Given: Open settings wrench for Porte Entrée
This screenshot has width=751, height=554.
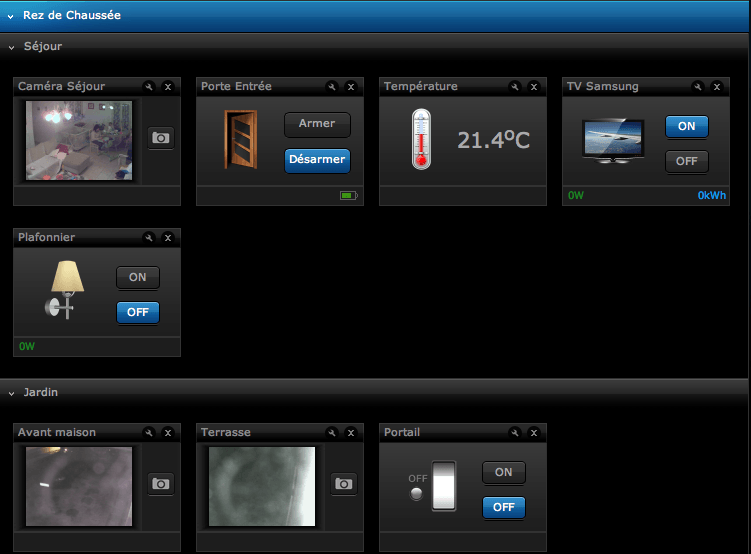Looking at the screenshot, I should (x=332, y=87).
